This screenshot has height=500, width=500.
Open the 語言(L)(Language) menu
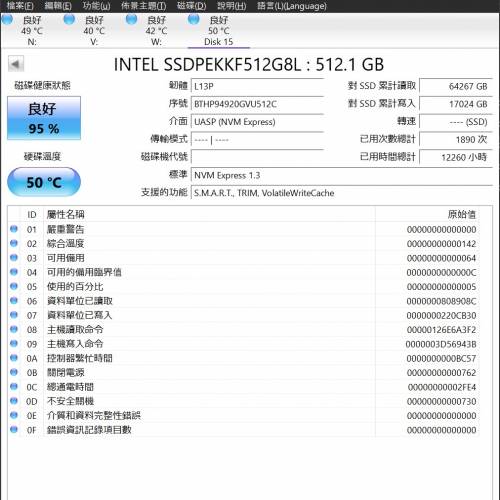pos(292,6)
